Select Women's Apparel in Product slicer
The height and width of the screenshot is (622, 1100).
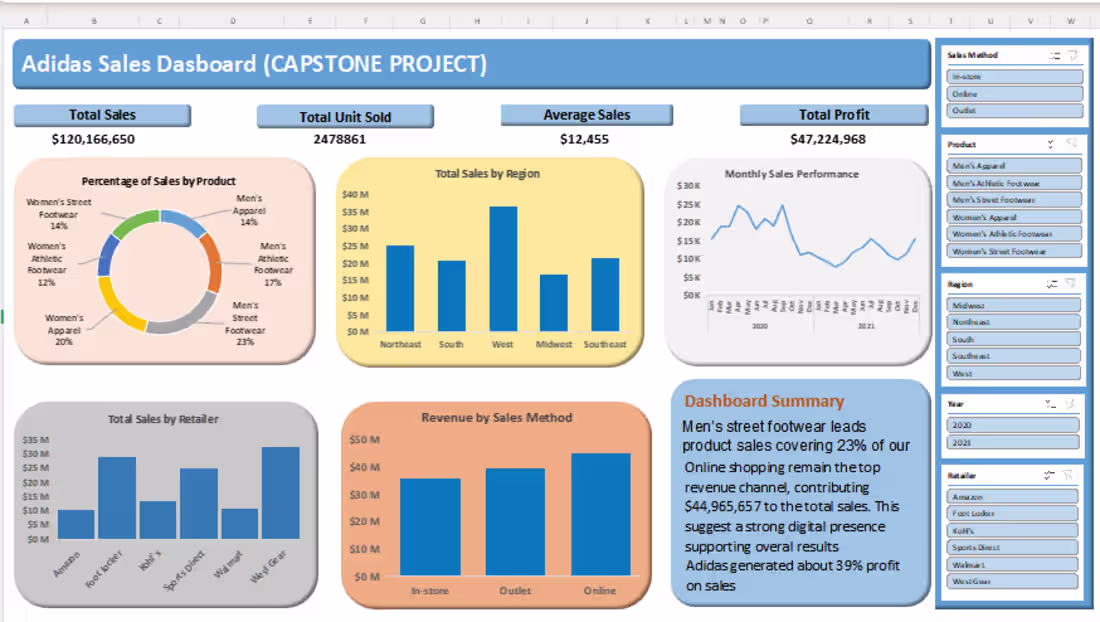click(1013, 217)
